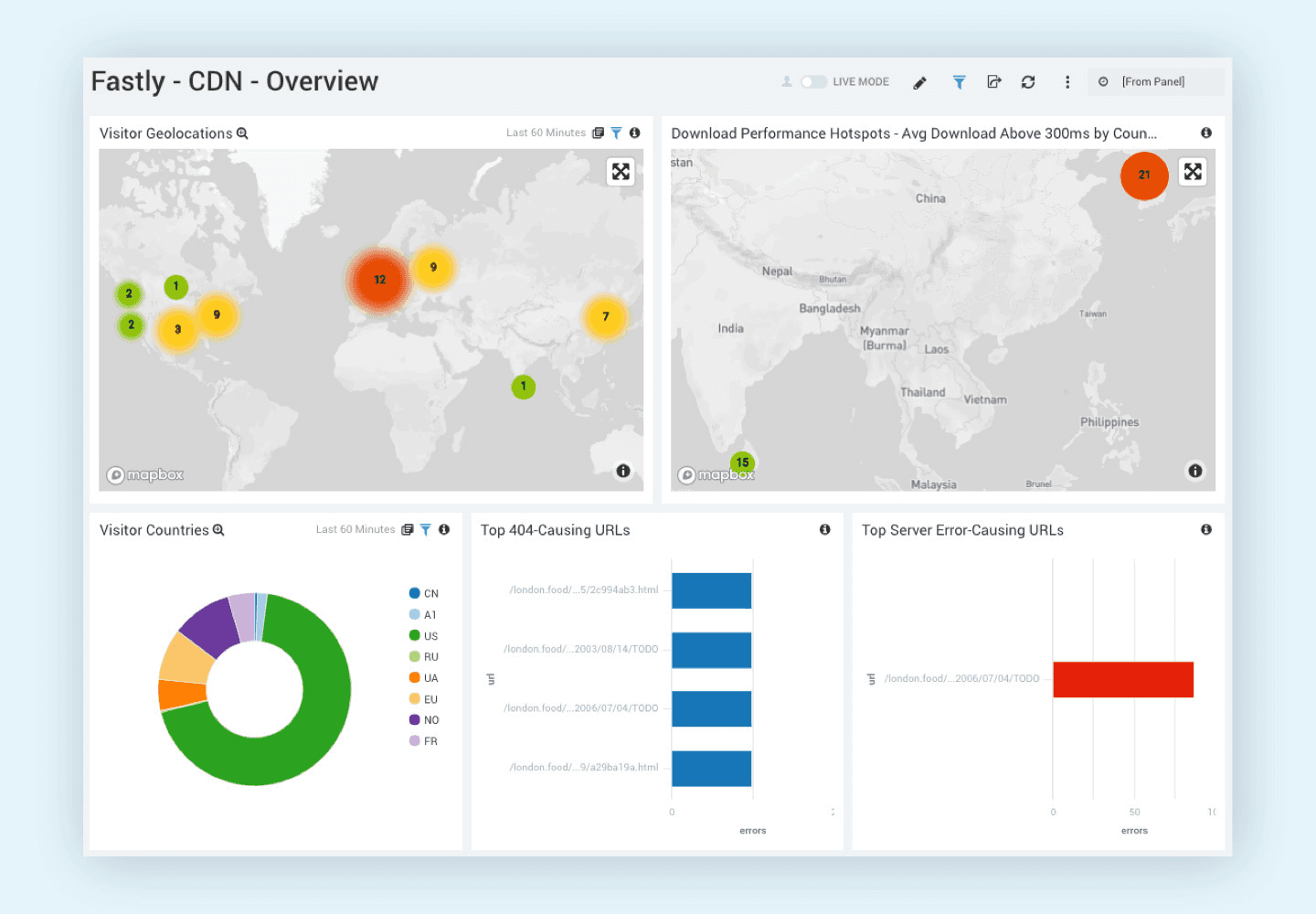Click the filter icon in Visitor Countries panel
The image size is (1316, 914).
coord(426,530)
